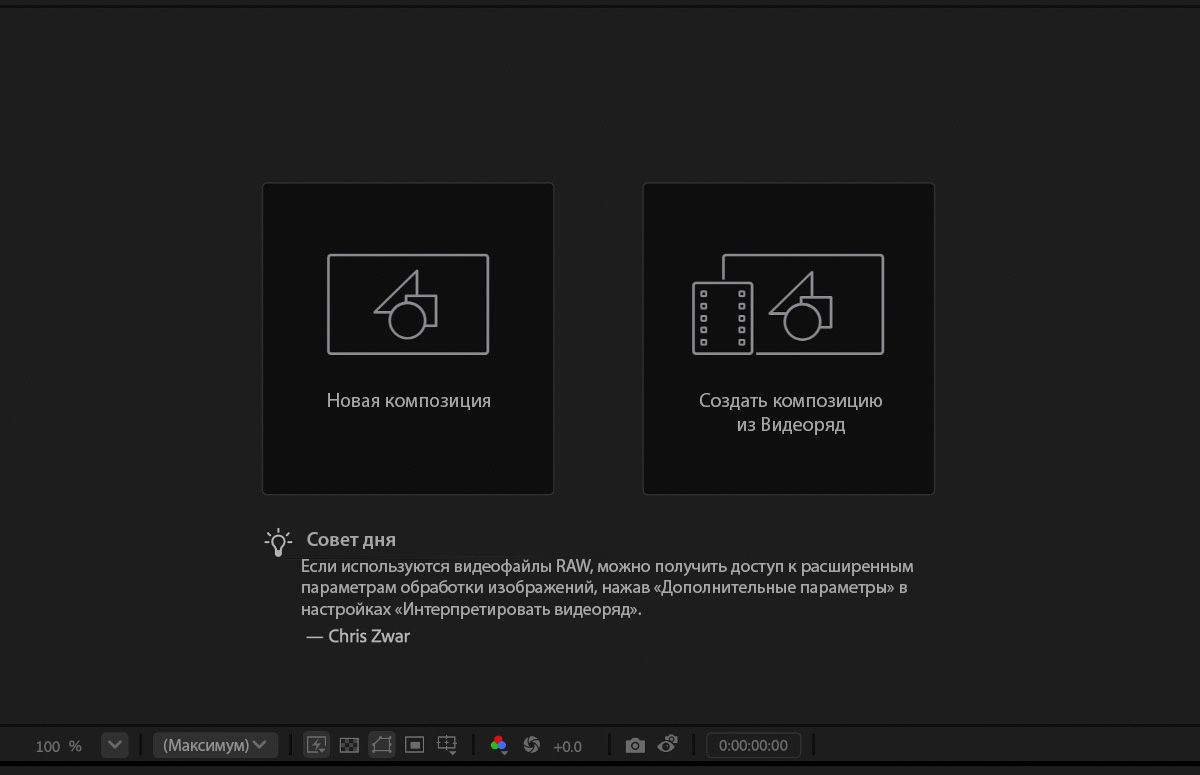
Task: Click the Совет дня lightbulb icon
Action: (x=278, y=542)
